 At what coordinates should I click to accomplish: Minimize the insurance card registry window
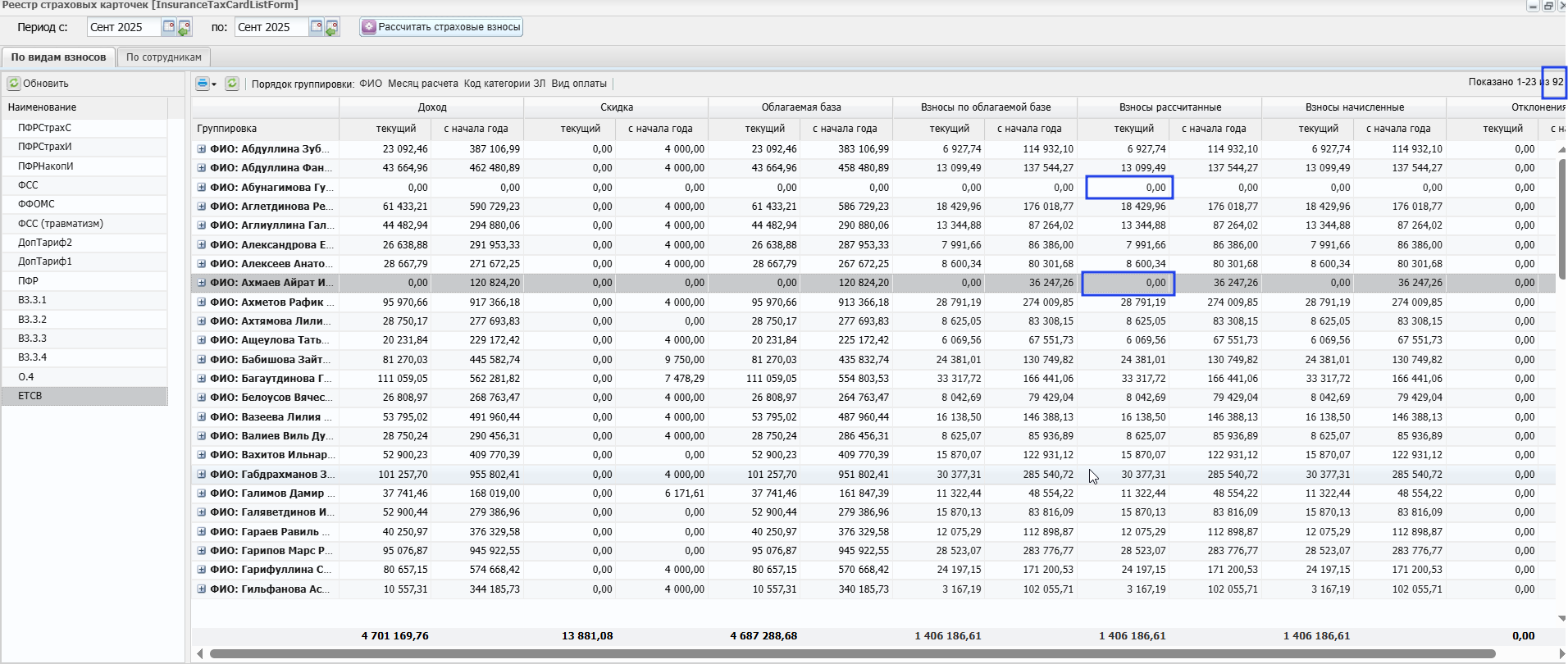click(1533, 6)
